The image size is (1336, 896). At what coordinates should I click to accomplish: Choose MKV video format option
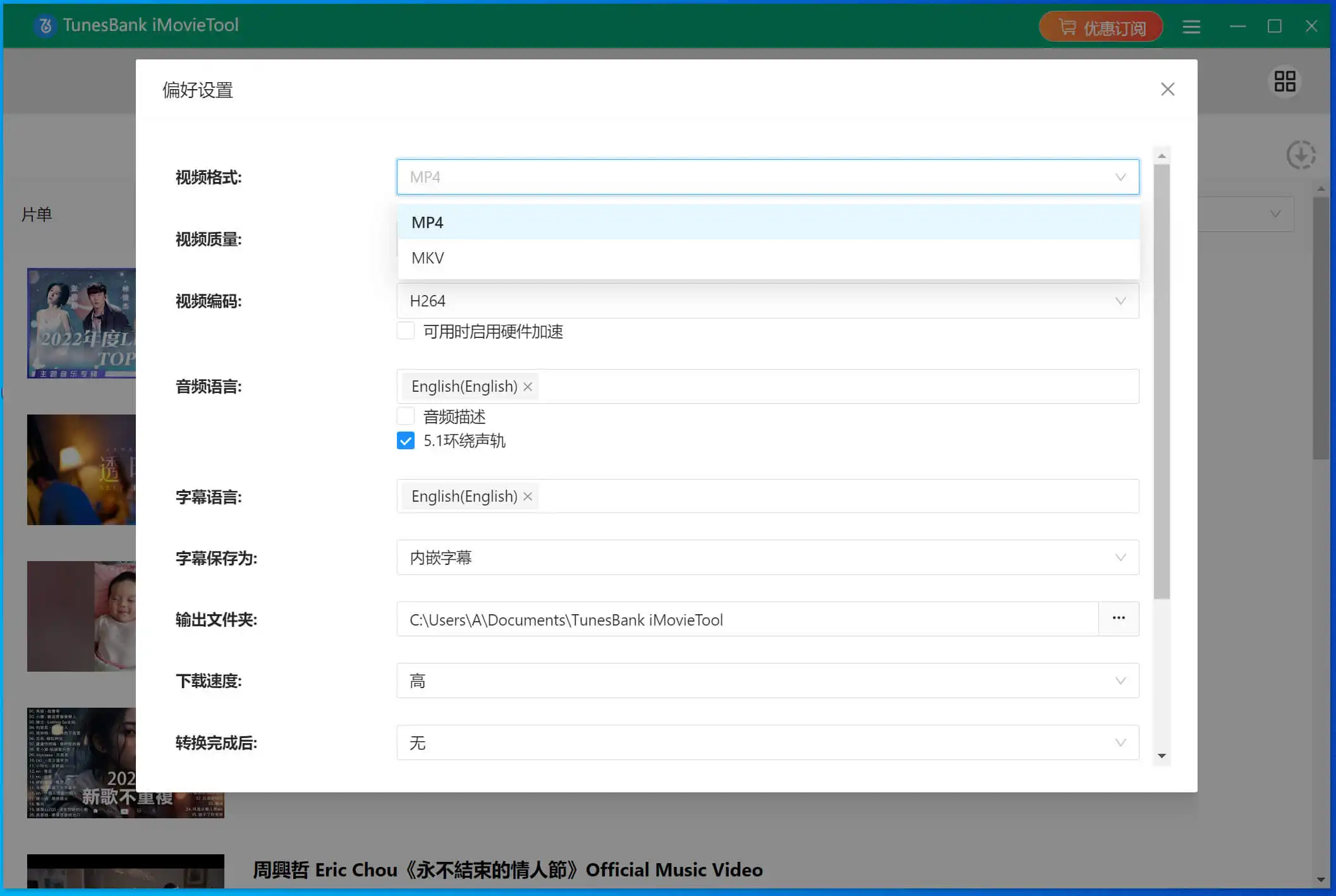[768, 258]
